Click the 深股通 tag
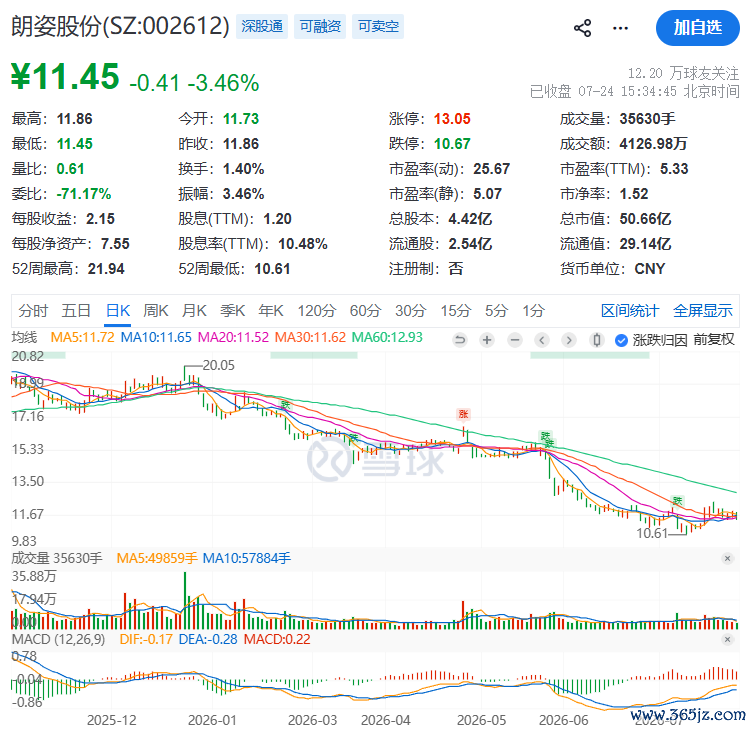This screenshot has width=753, height=730. click(x=262, y=26)
